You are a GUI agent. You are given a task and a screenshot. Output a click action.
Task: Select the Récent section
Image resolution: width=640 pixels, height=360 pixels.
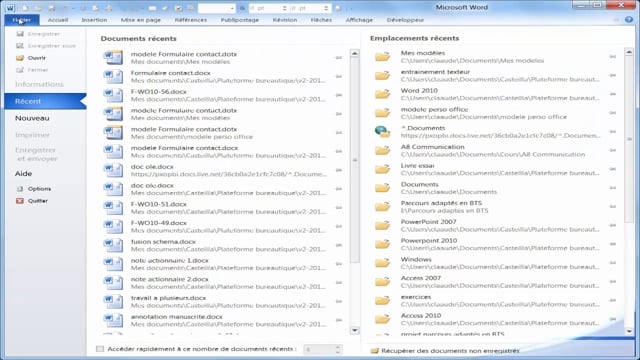[x=45, y=101]
